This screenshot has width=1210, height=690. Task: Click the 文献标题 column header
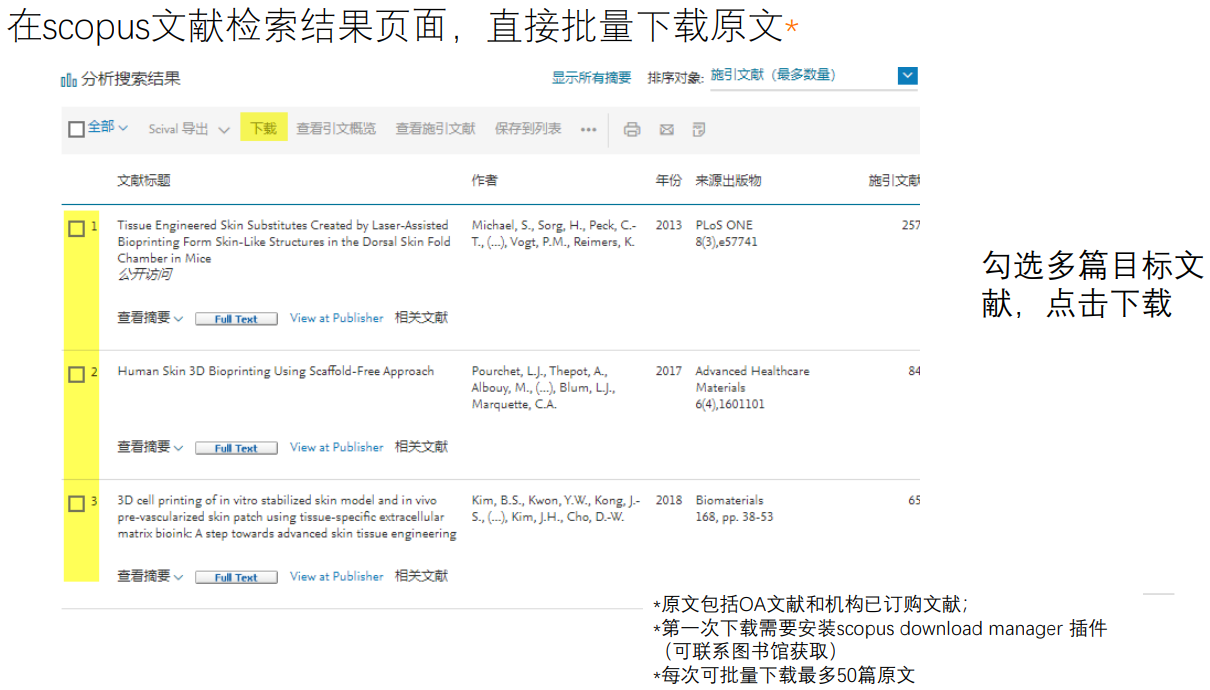coord(143,181)
